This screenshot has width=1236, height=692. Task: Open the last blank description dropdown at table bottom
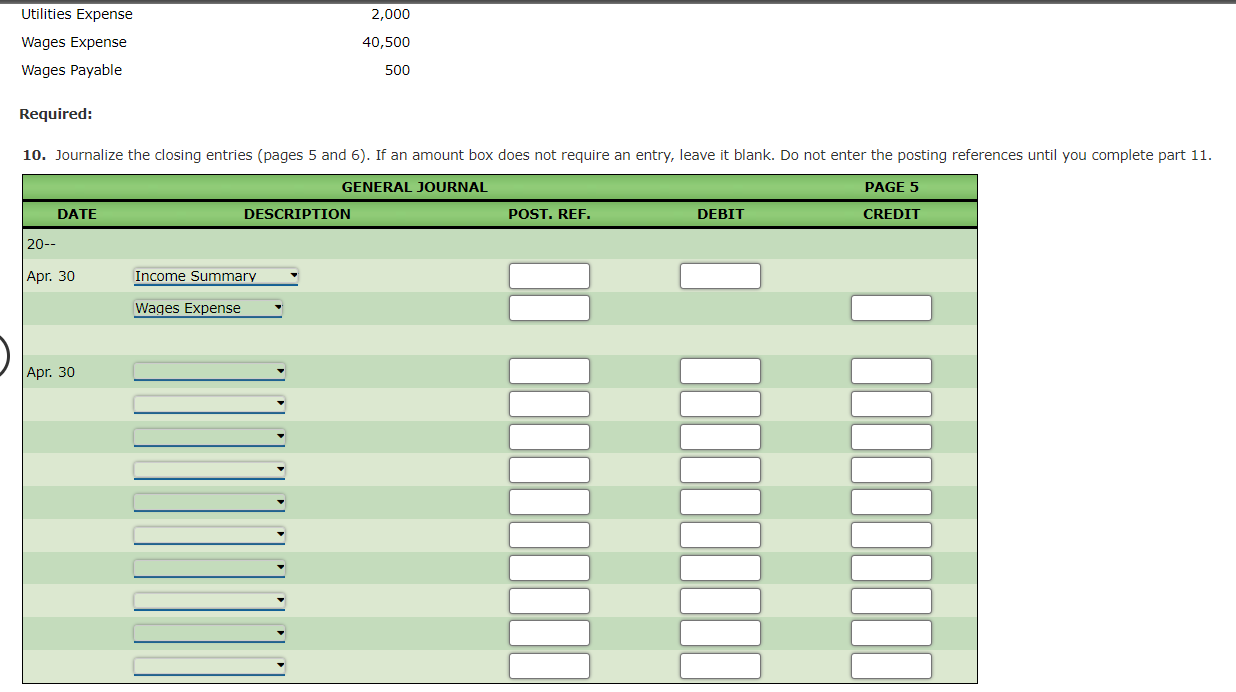coord(209,665)
